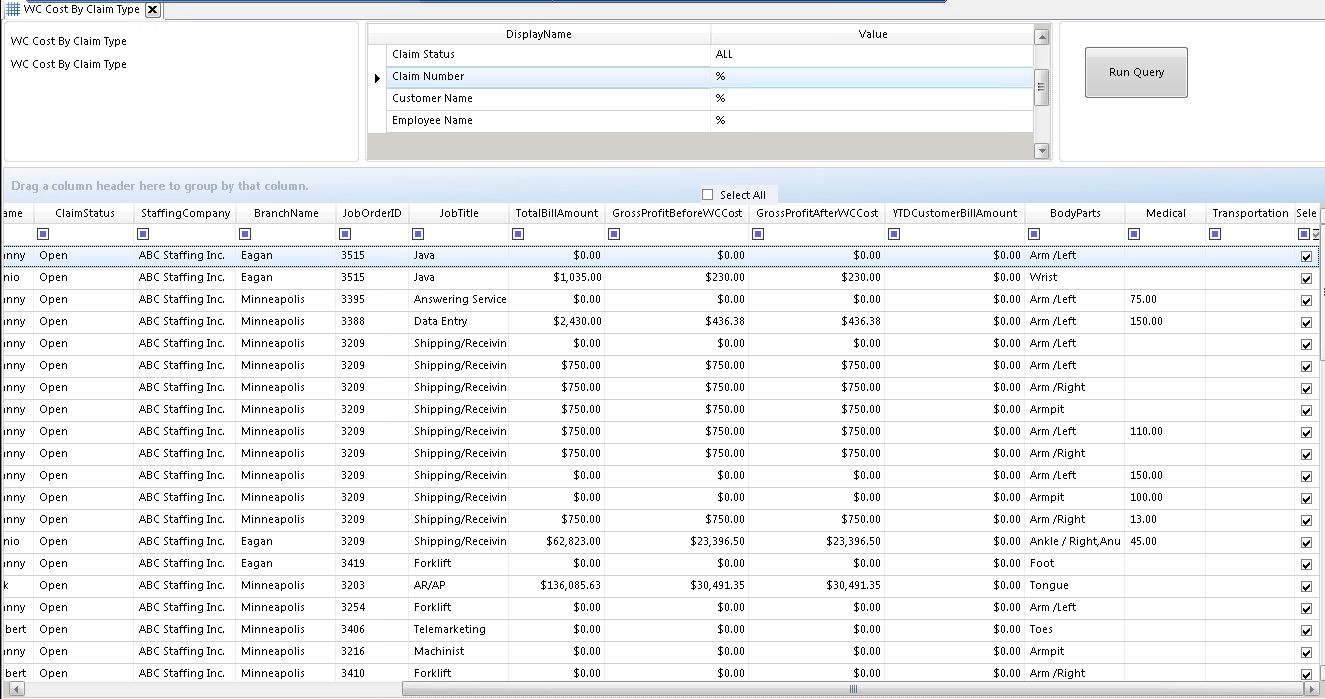Click the $62,823.00 TotalBillAmount cell
The width and height of the screenshot is (1325, 699).
pyautogui.click(x=557, y=542)
